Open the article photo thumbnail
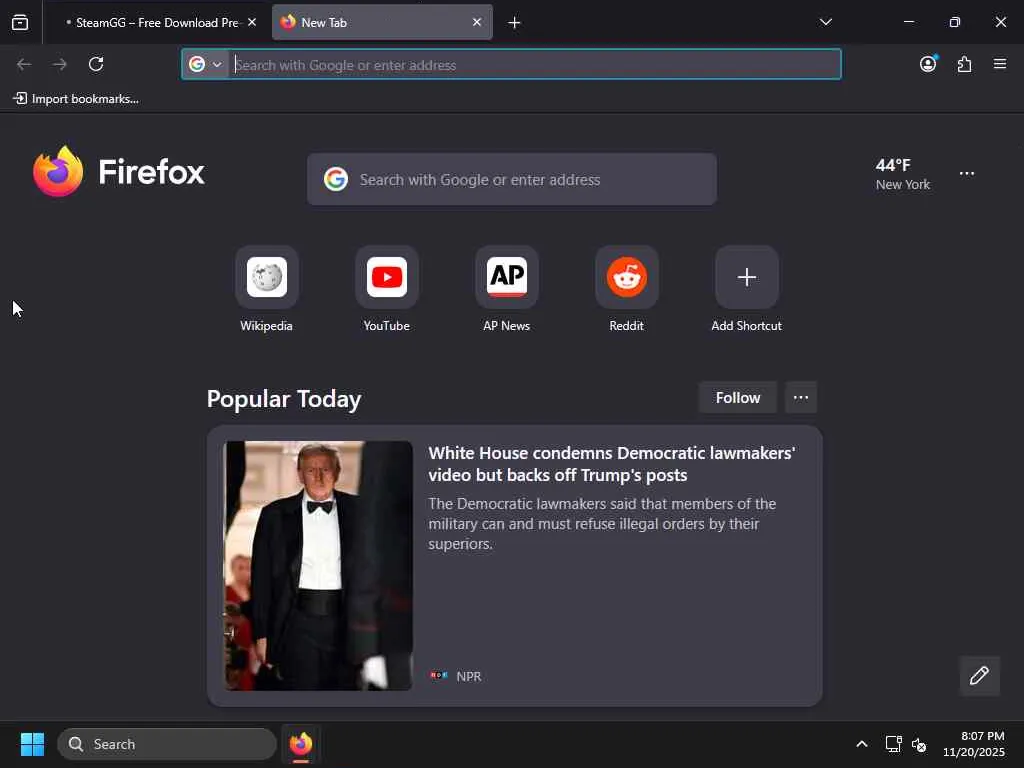The image size is (1024, 768). coord(319,566)
